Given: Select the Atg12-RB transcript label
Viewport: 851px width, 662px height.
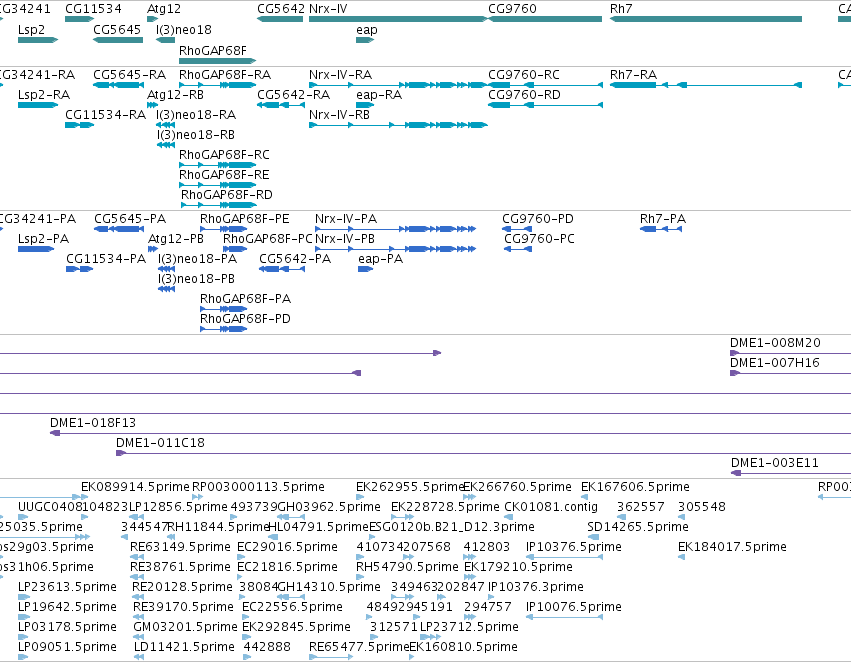Looking at the screenshot, I should (175, 94).
